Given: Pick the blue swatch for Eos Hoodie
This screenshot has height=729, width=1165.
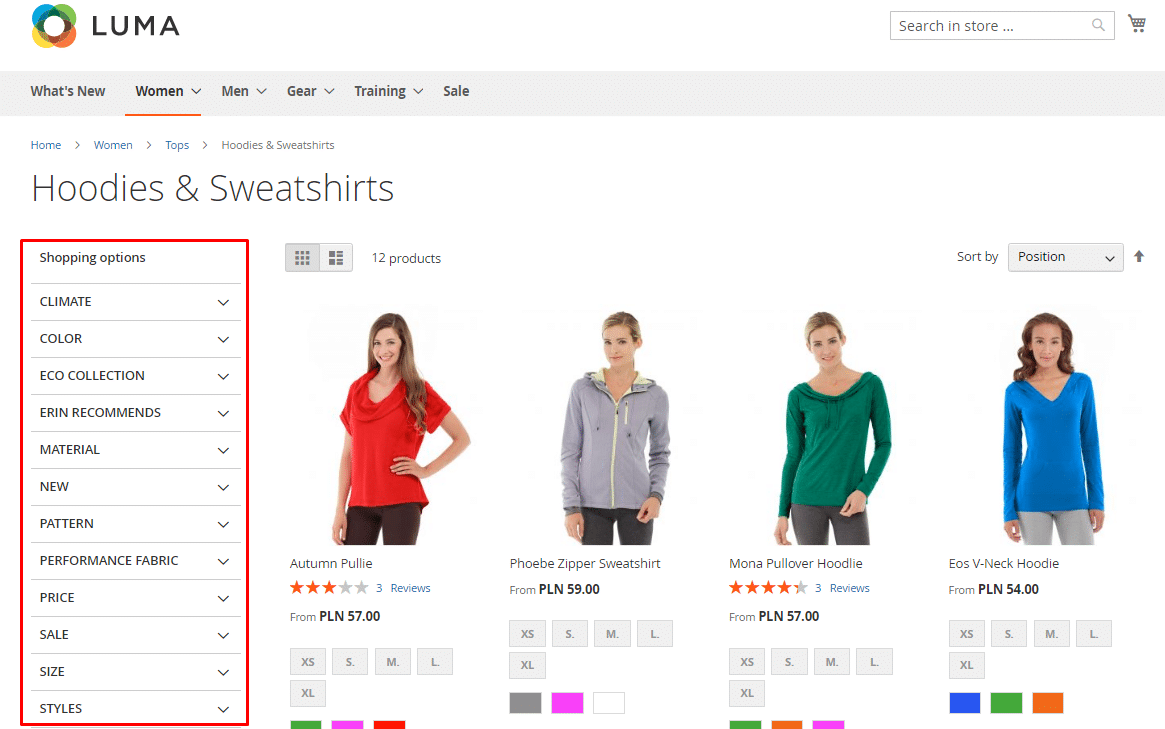Looking at the screenshot, I should (x=965, y=703).
